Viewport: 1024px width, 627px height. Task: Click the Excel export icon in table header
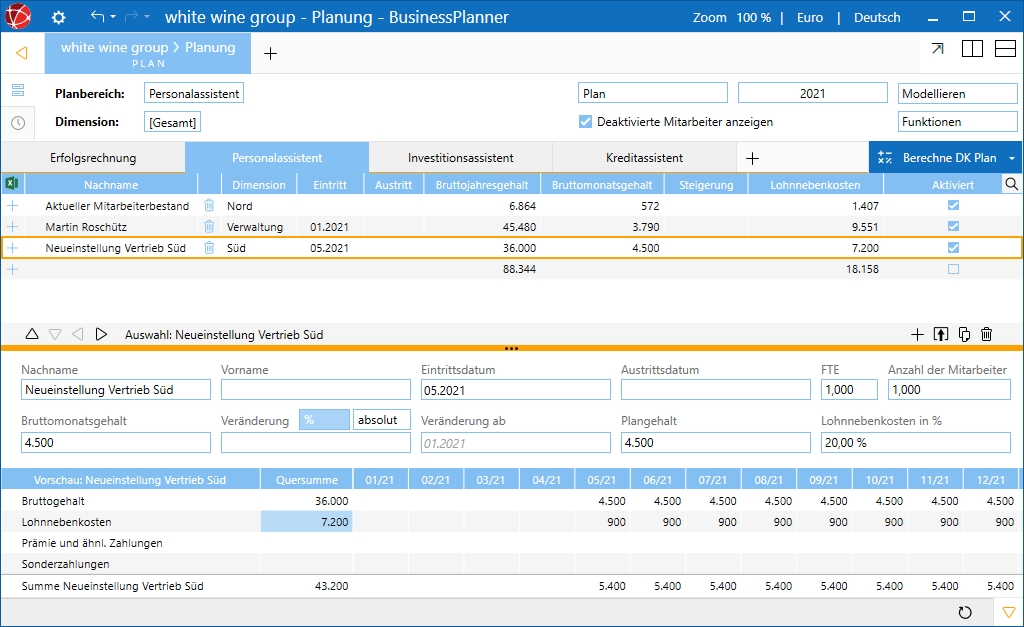12,184
